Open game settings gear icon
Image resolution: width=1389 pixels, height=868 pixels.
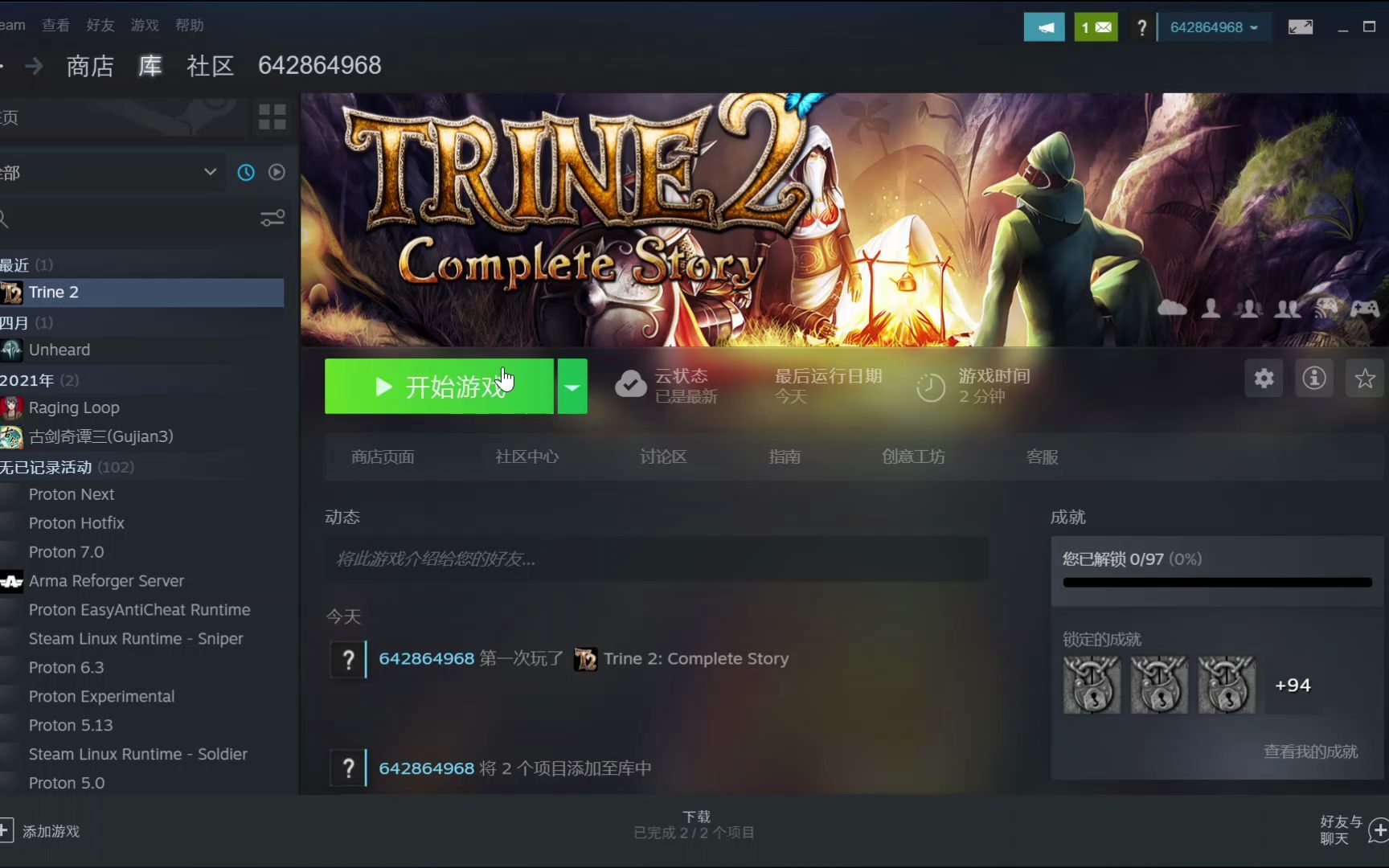1264,379
